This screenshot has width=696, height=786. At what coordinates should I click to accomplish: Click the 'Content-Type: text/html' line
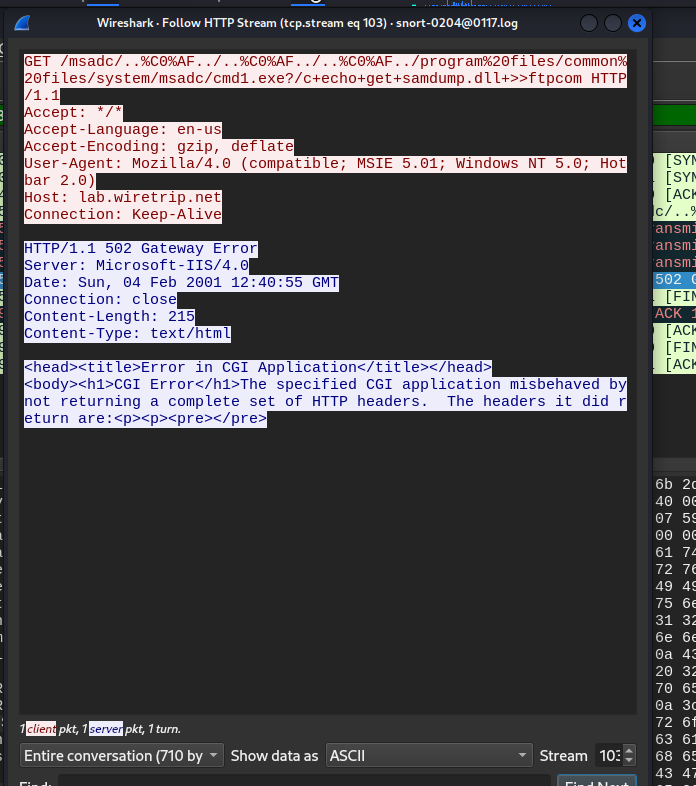127,334
